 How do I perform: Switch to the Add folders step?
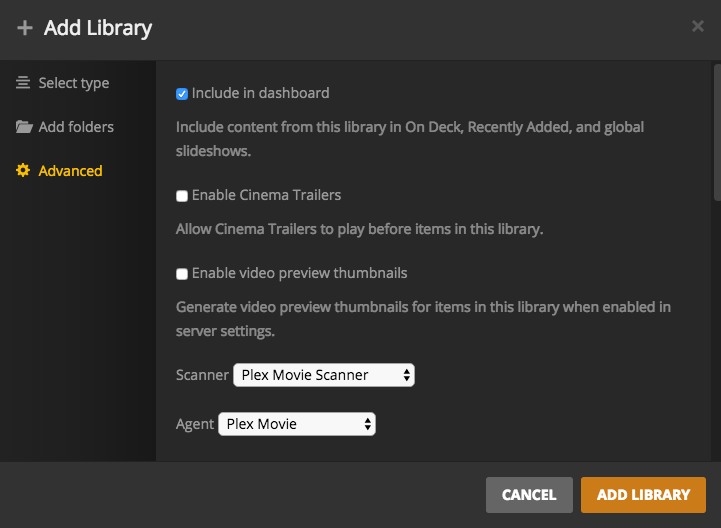pos(76,127)
